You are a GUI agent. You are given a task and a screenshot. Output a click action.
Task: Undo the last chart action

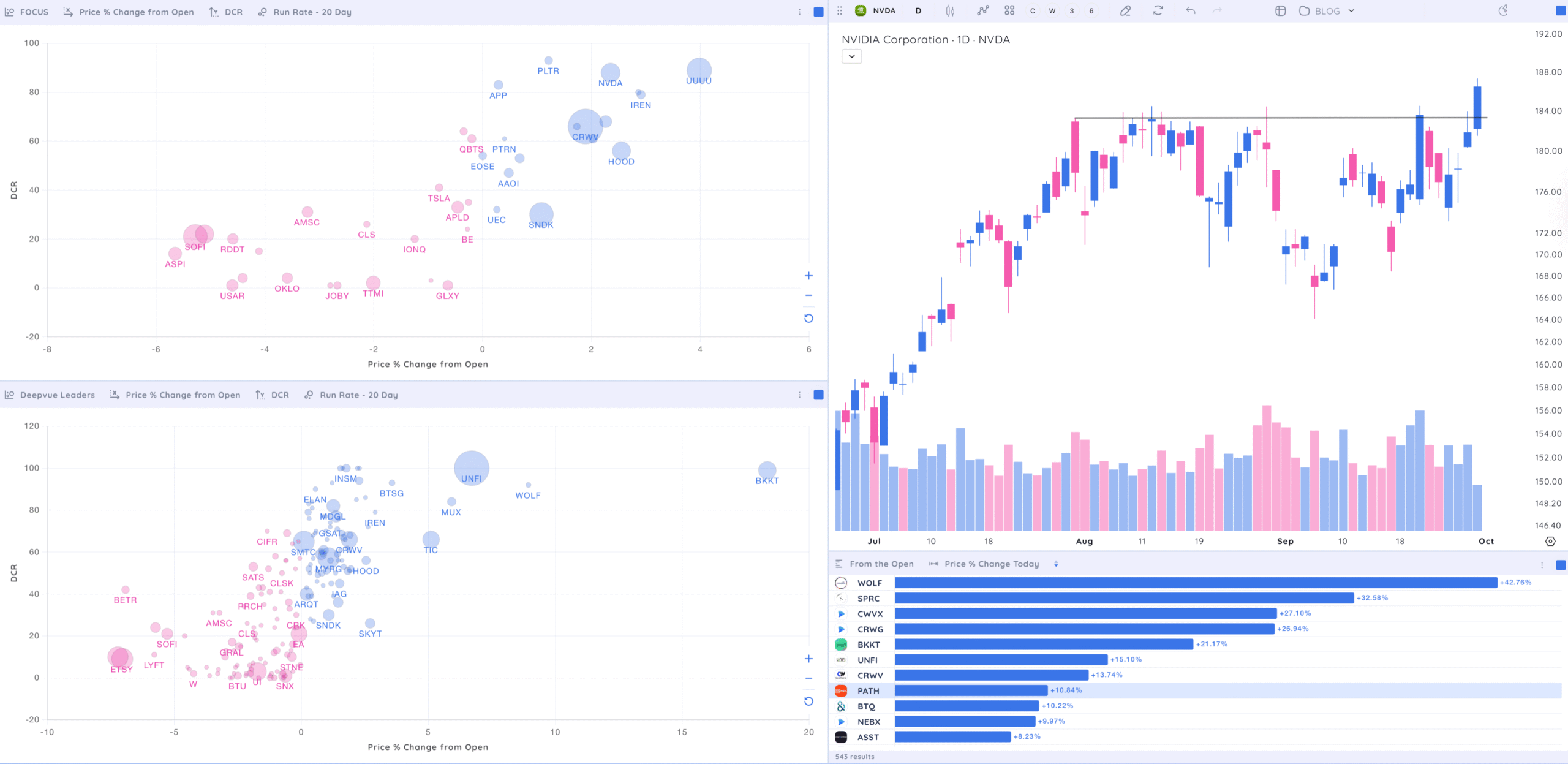tap(1190, 11)
